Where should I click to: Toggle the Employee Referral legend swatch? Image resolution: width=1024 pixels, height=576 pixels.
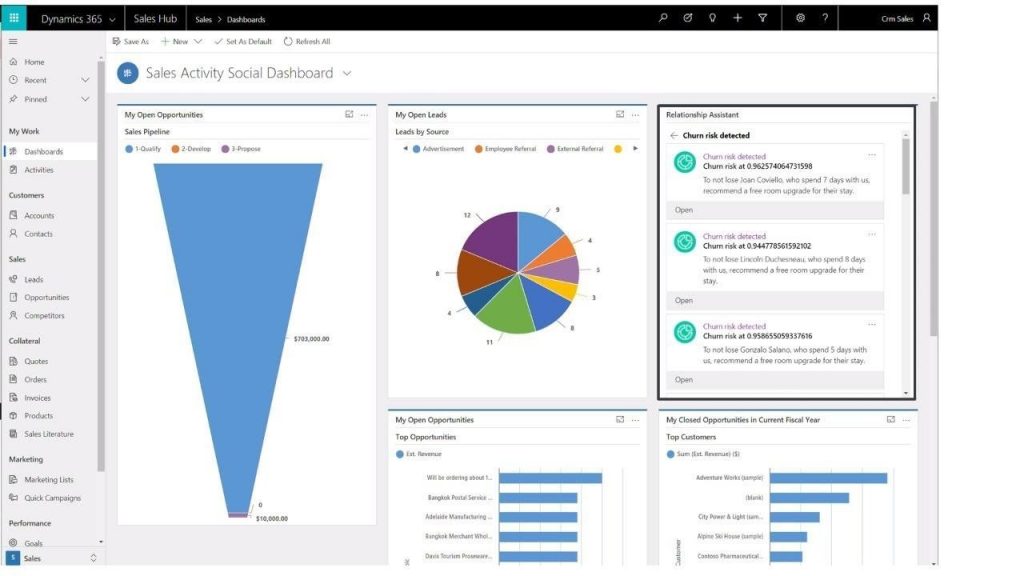(479, 149)
